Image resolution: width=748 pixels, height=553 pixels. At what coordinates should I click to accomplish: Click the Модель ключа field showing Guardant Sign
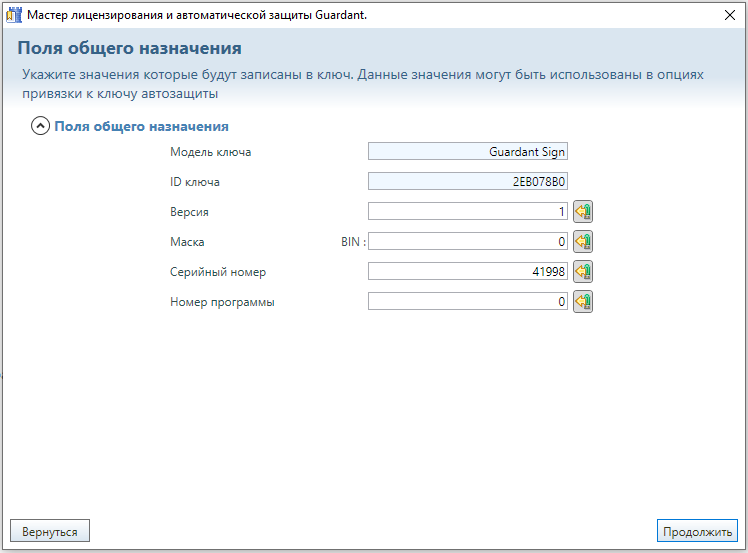coord(467,152)
